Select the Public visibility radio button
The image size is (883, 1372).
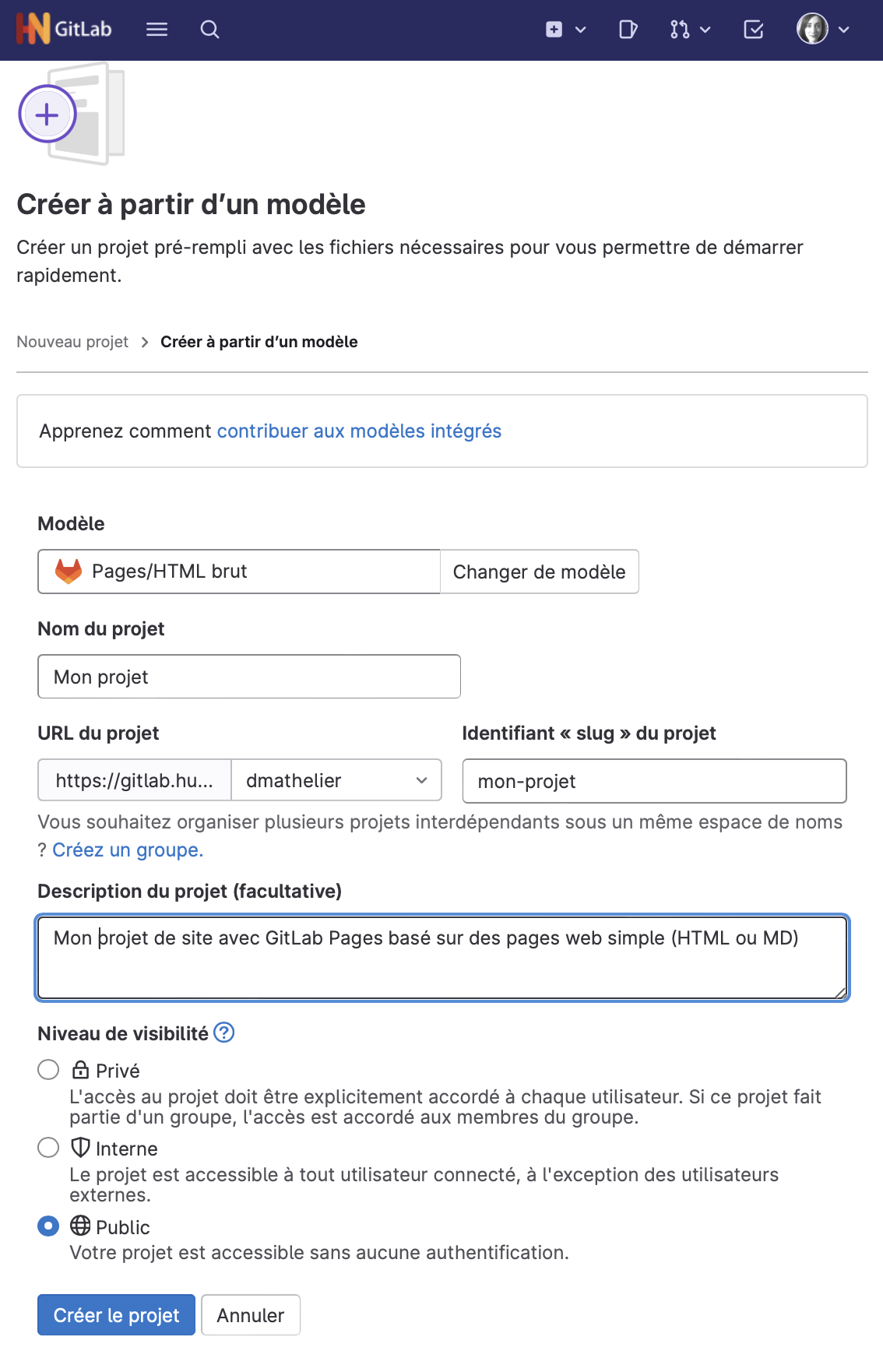(x=48, y=1226)
